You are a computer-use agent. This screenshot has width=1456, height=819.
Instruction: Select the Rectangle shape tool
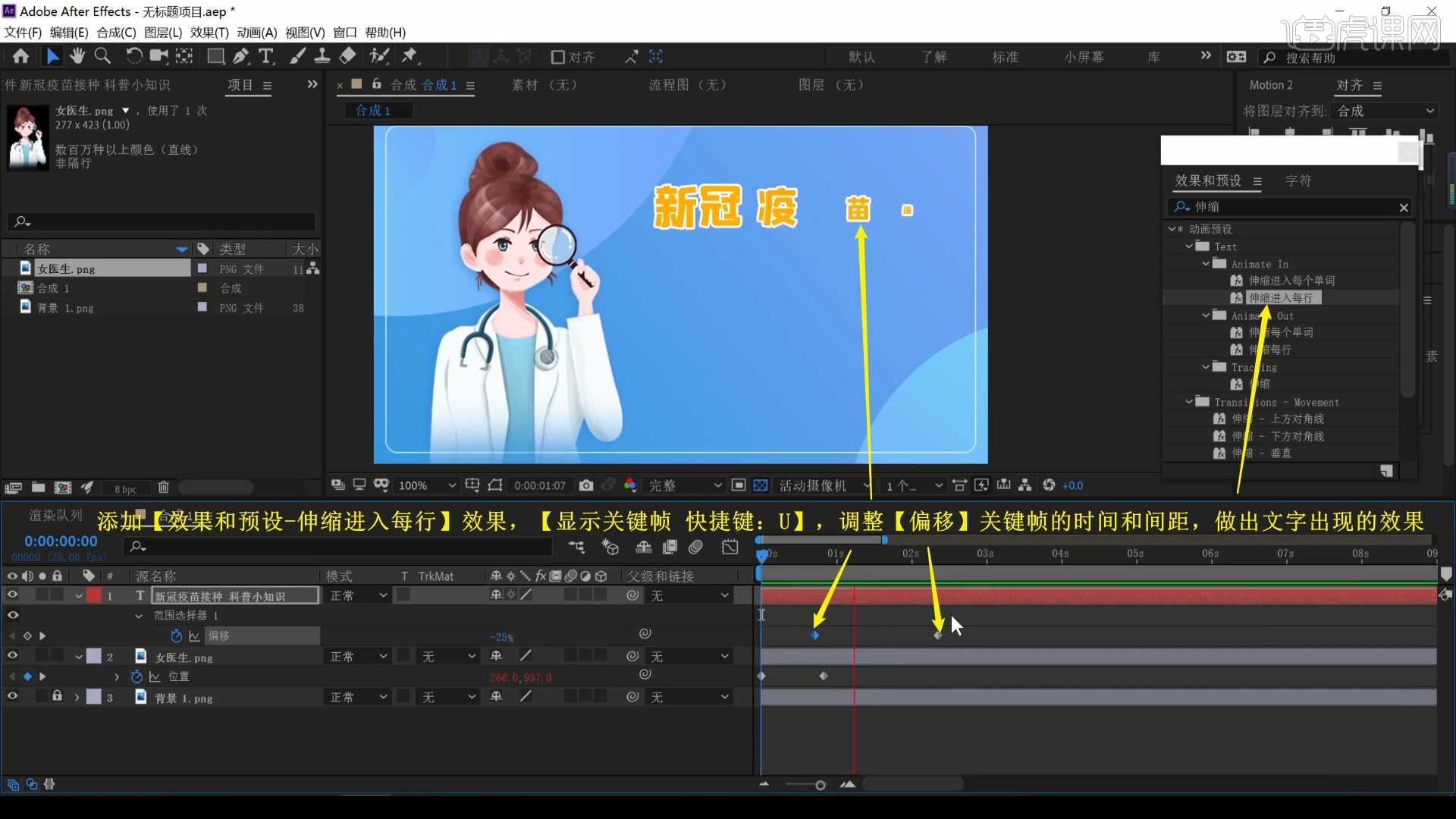(x=215, y=56)
